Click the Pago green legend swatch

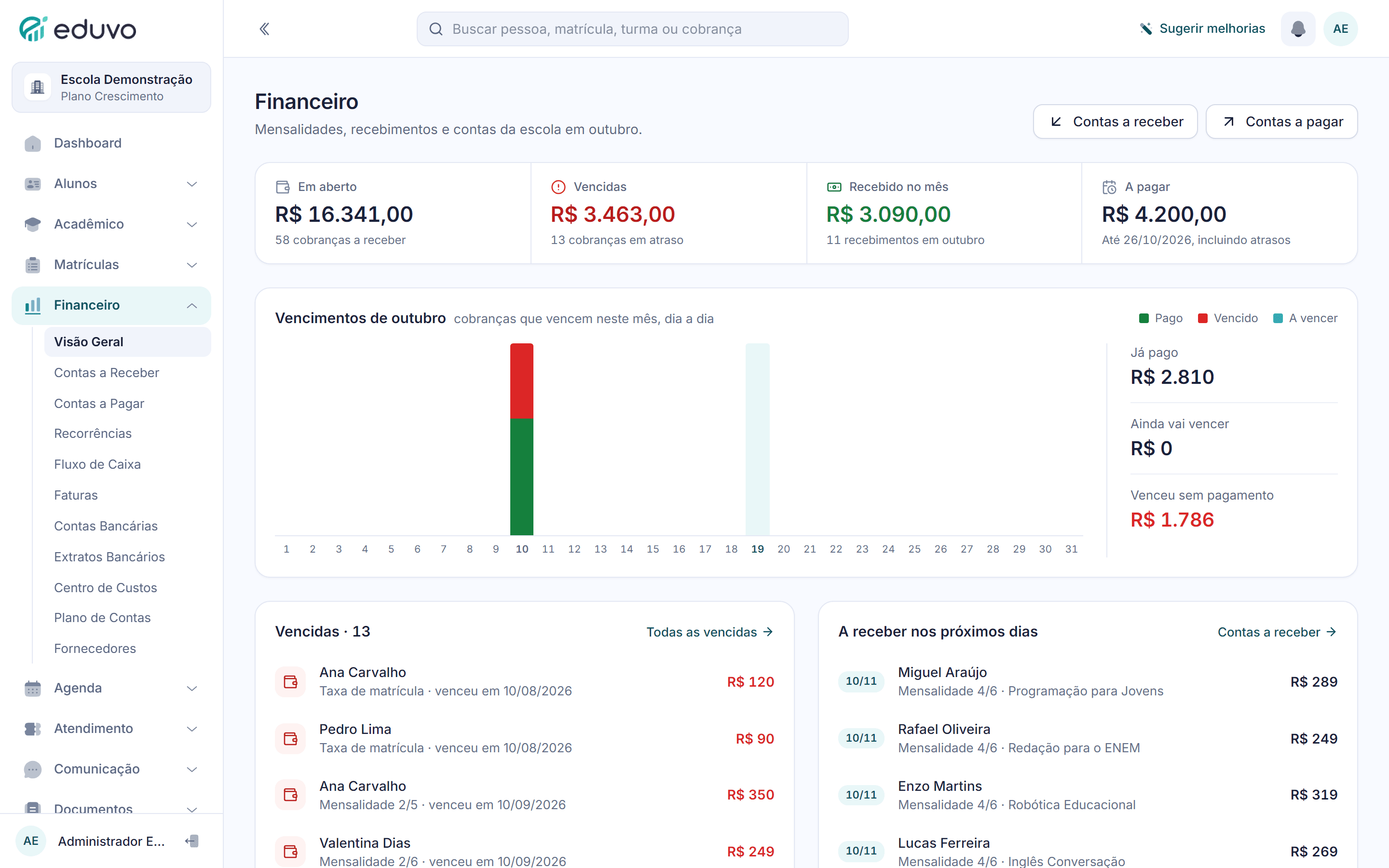1144,318
